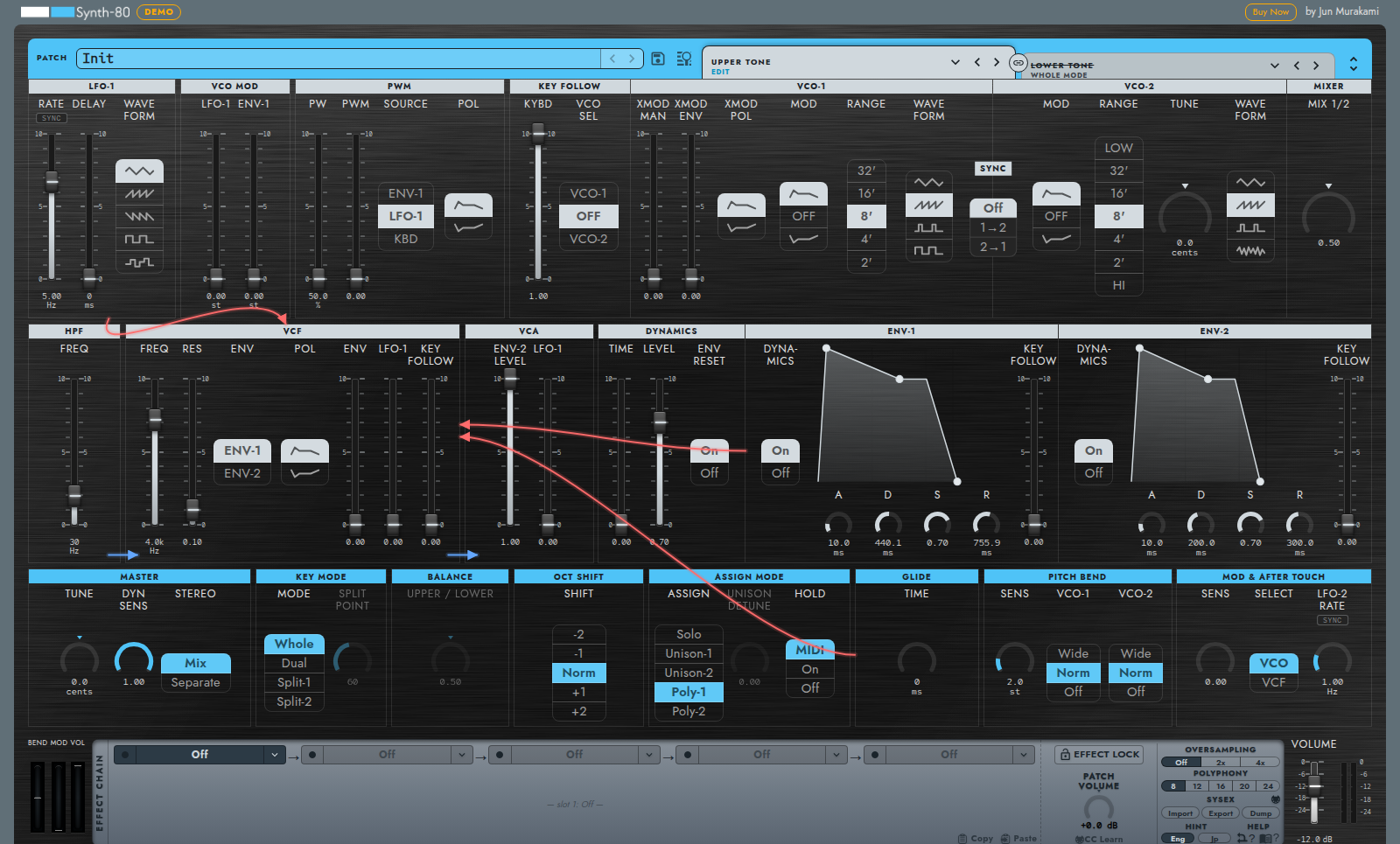Set oversampling to 2x

(x=1221, y=763)
